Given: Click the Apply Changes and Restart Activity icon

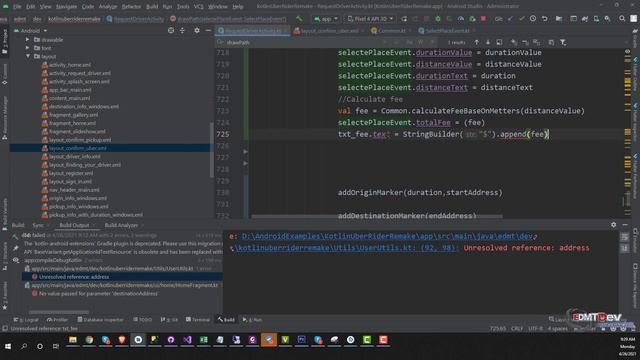Looking at the screenshot, I should tap(415, 19).
